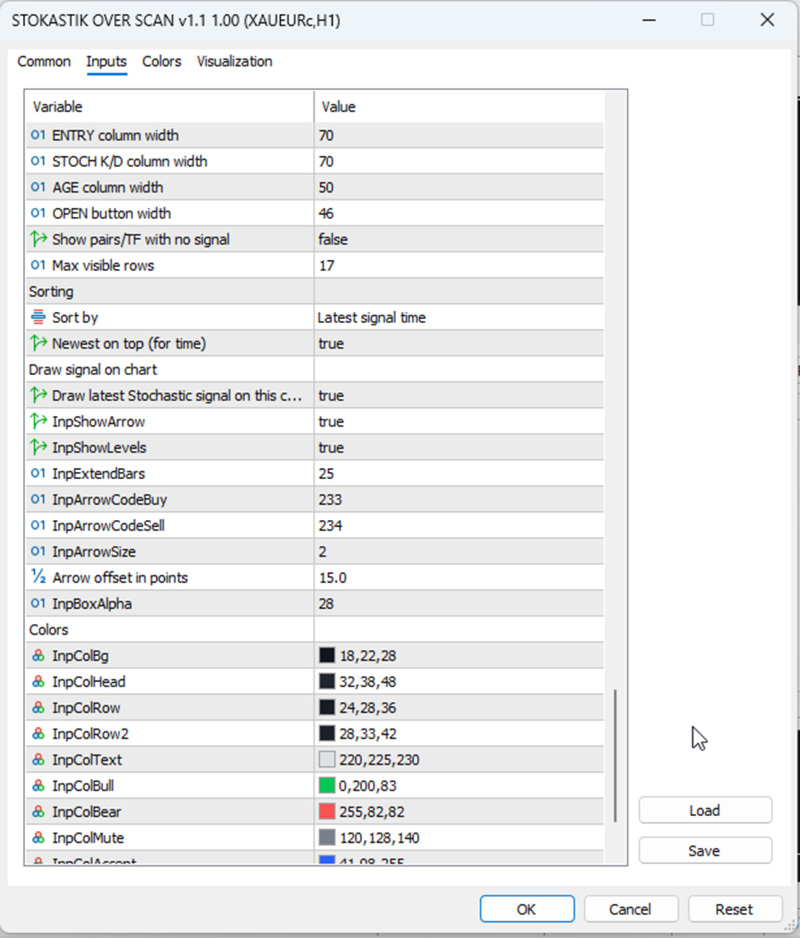Click the color icon beside InpColMute
The width and height of the screenshot is (800, 938).
[38, 838]
